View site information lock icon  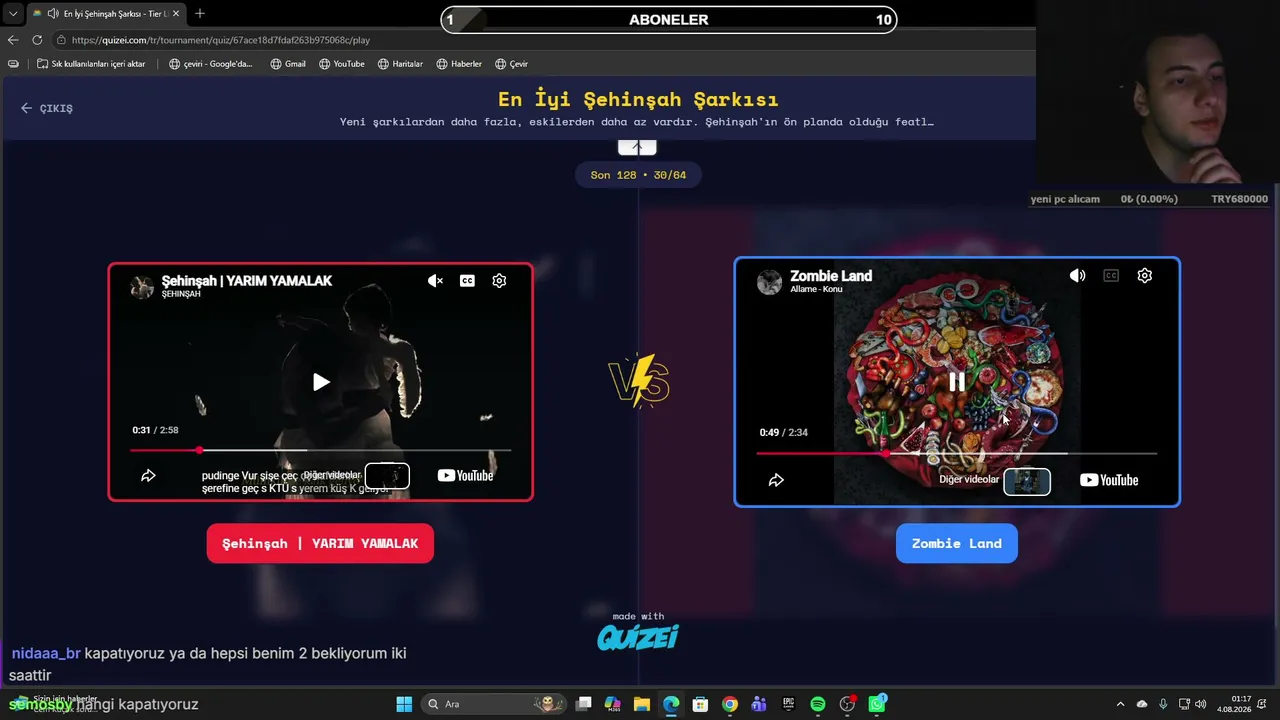[61, 40]
